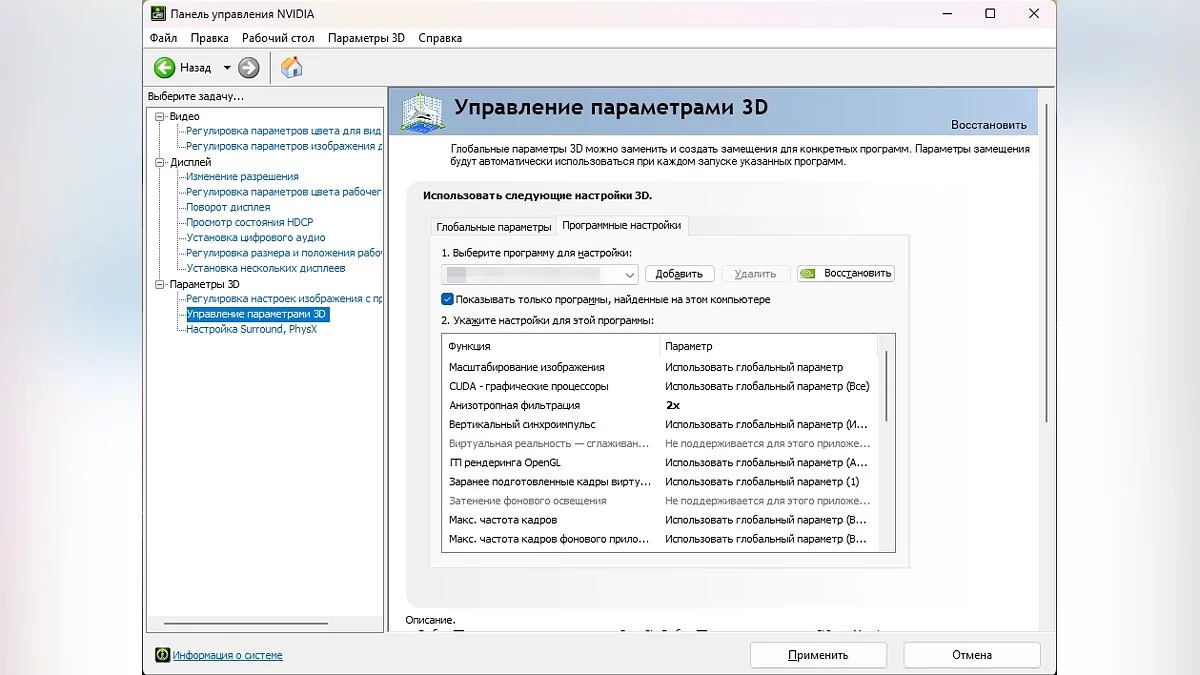Uncheck 'Показывать только программы' checkbox

point(447,299)
